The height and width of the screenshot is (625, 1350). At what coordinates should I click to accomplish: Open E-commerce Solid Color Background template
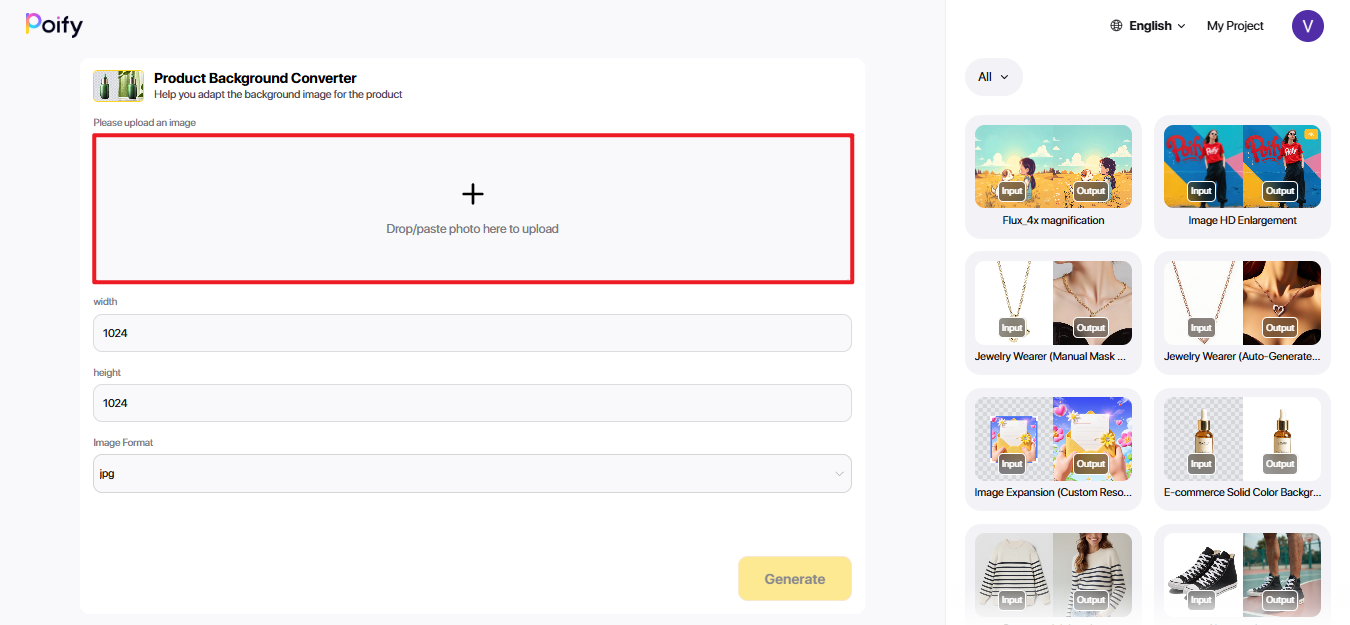[x=1242, y=449]
